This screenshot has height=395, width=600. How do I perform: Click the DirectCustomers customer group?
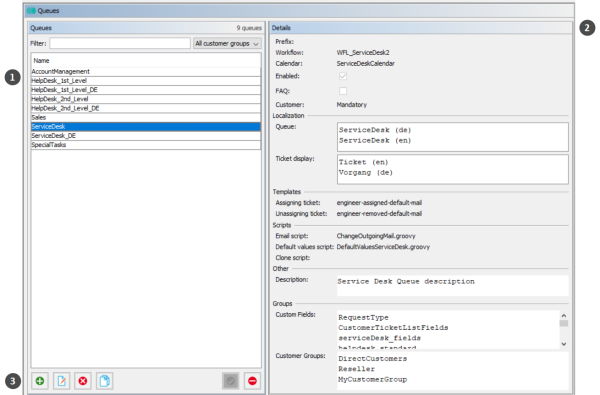click(x=373, y=359)
